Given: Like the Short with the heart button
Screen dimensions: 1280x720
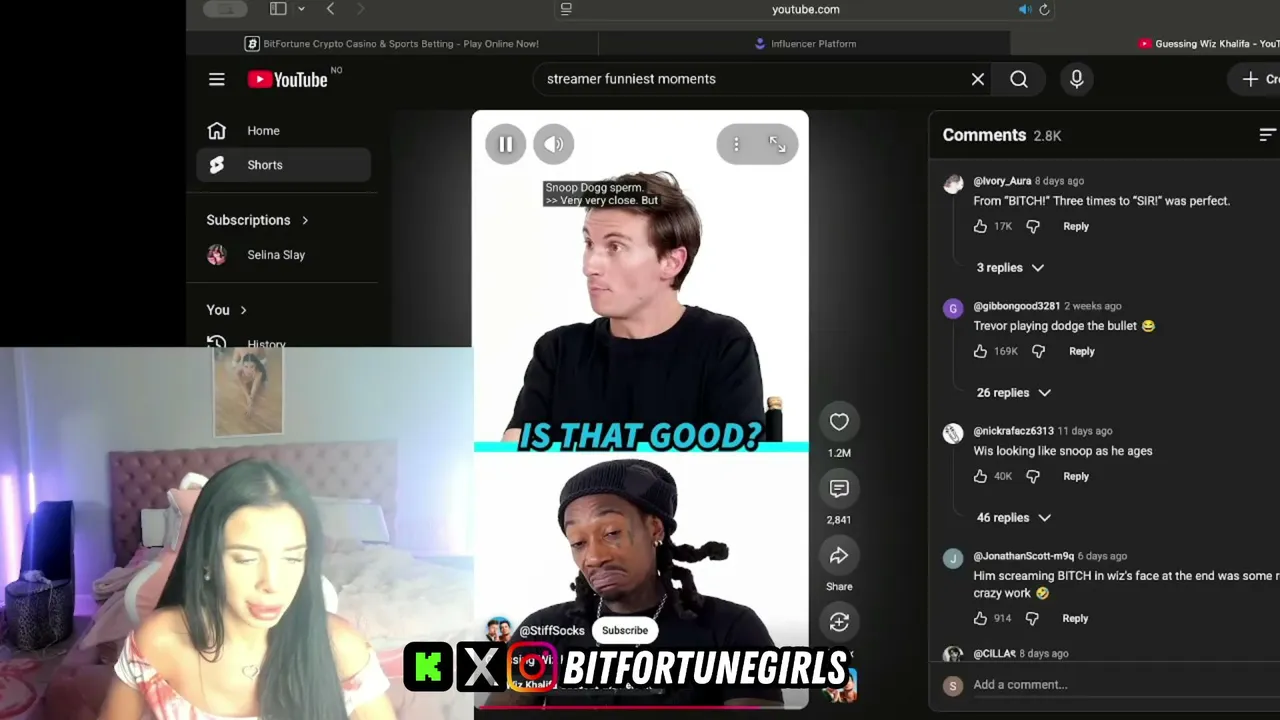Looking at the screenshot, I should (839, 422).
